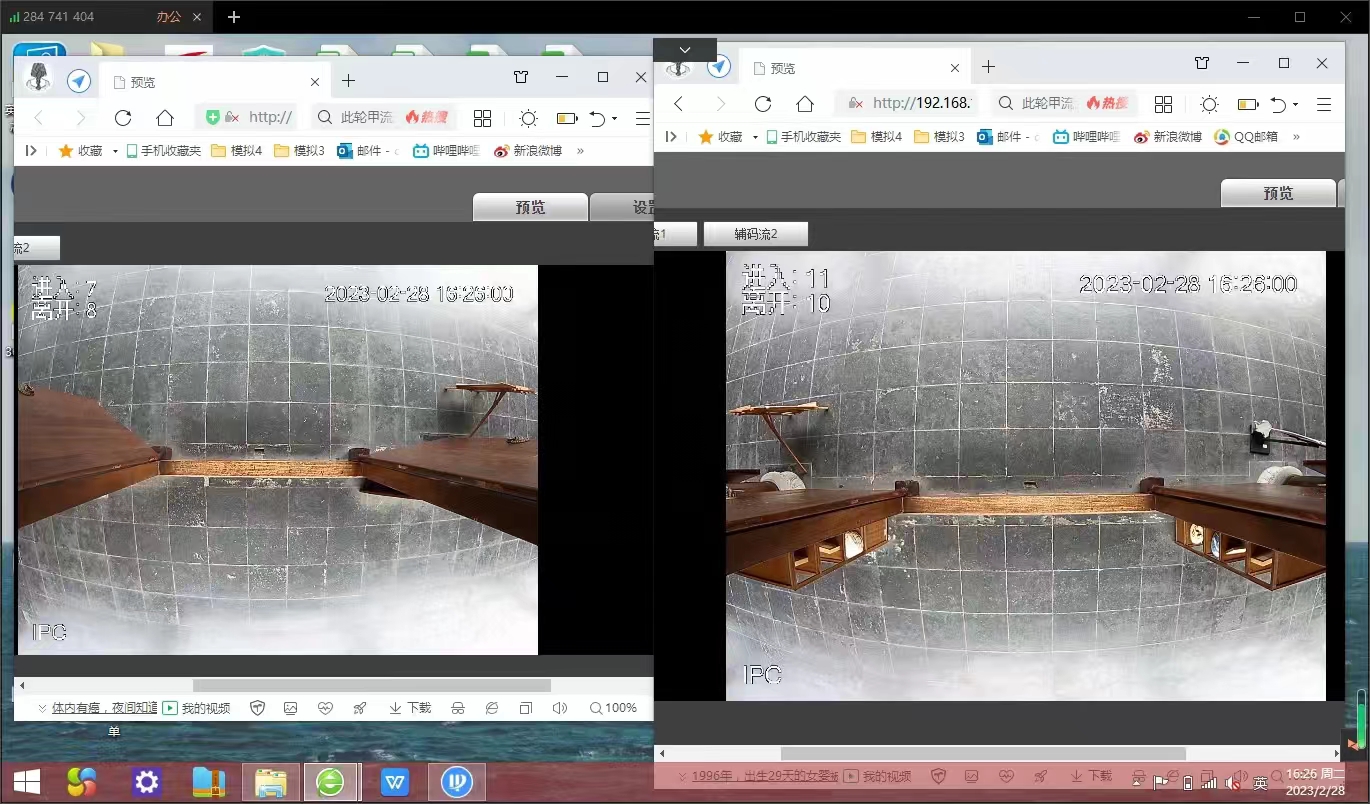Click the mute speaker icon in left status bar

(x=560, y=708)
